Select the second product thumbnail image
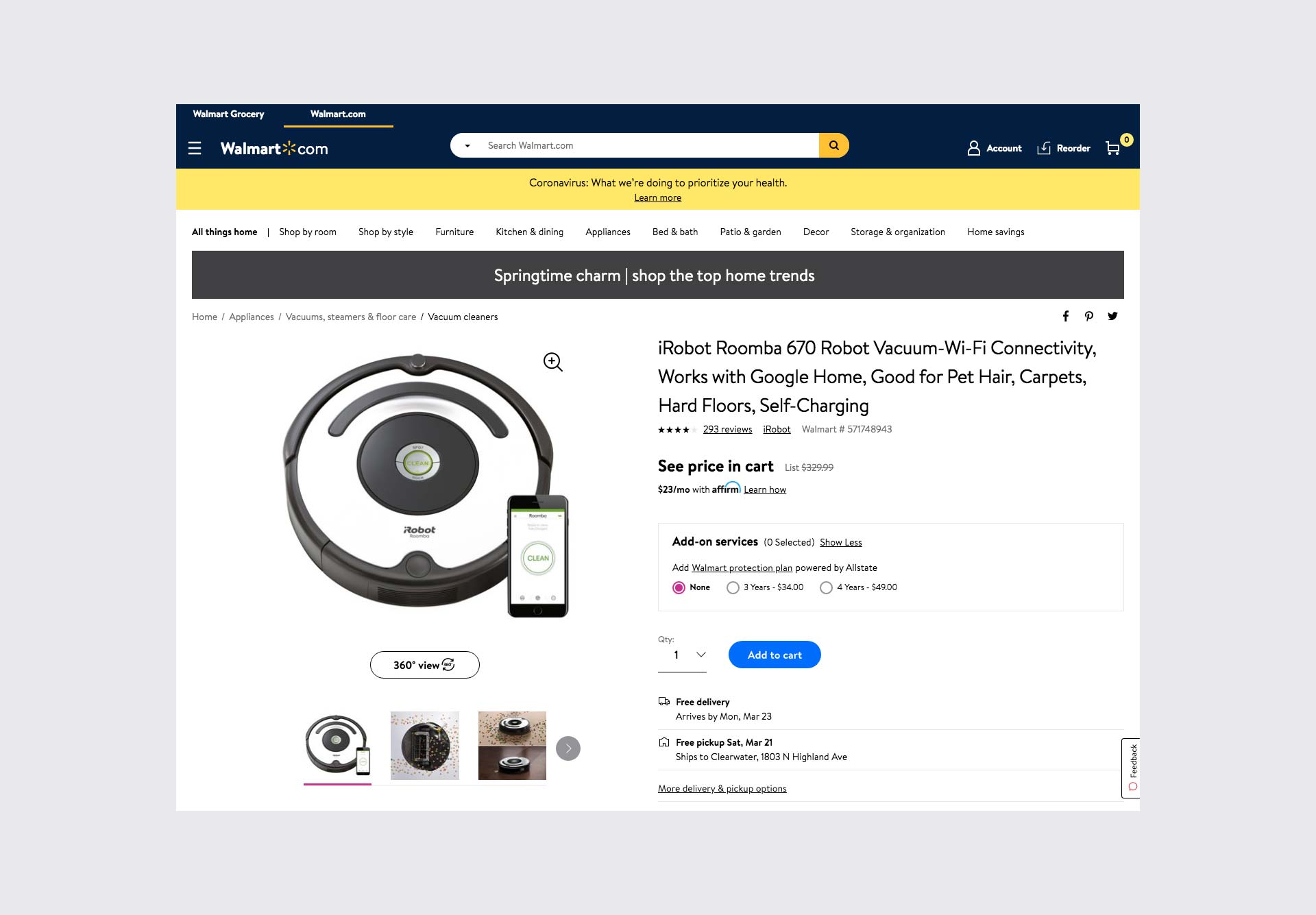Image resolution: width=1316 pixels, height=915 pixels. pyautogui.click(x=425, y=746)
